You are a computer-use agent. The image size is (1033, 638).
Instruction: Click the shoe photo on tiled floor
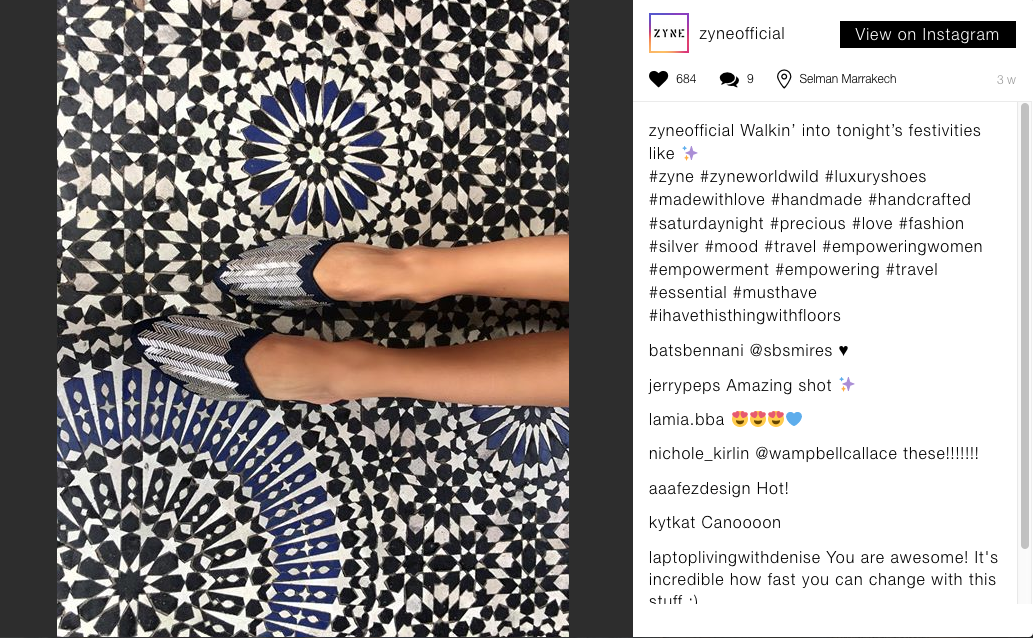pos(313,318)
